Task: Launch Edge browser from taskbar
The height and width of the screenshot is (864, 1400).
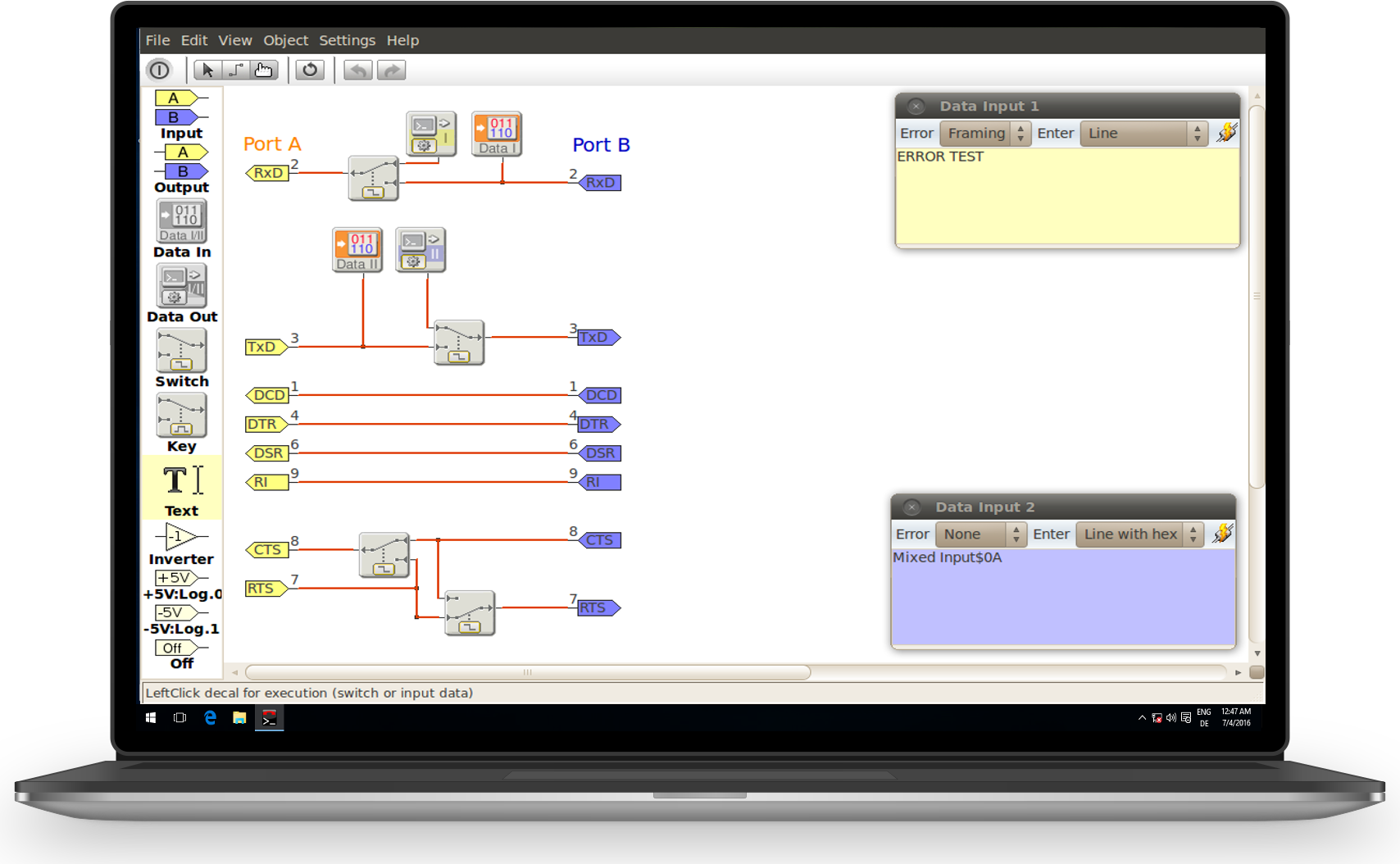Action: tap(210, 718)
